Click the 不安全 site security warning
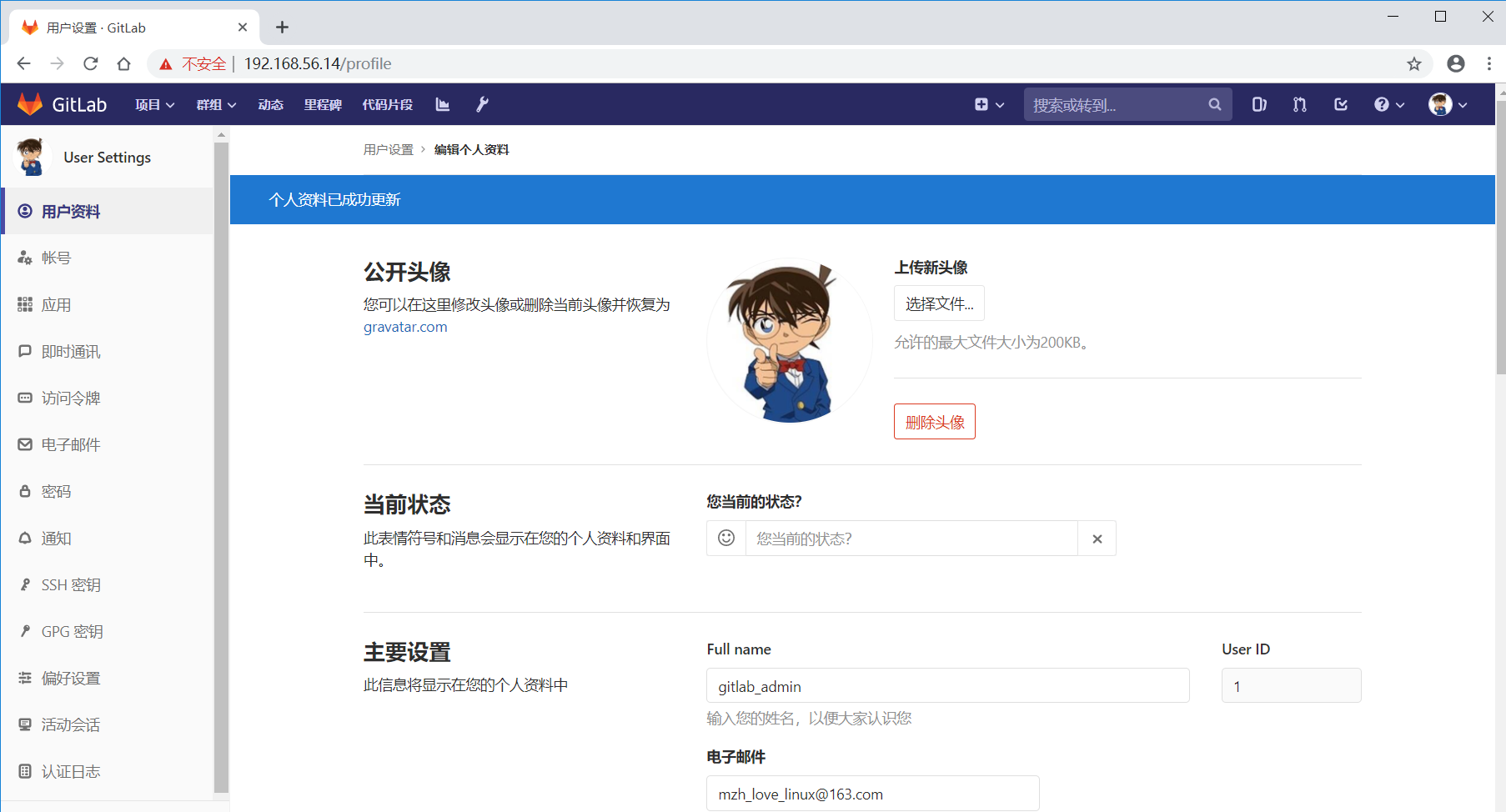Image resolution: width=1506 pixels, height=812 pixels. [x=193, y=63]
